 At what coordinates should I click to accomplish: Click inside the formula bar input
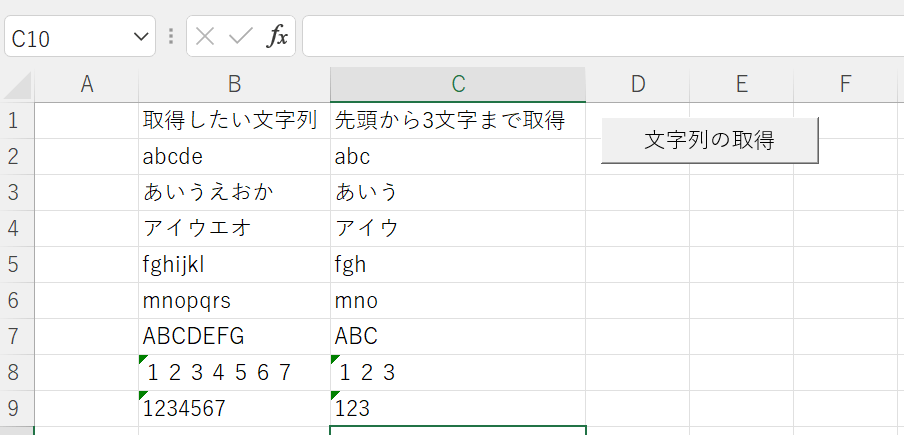600,37
